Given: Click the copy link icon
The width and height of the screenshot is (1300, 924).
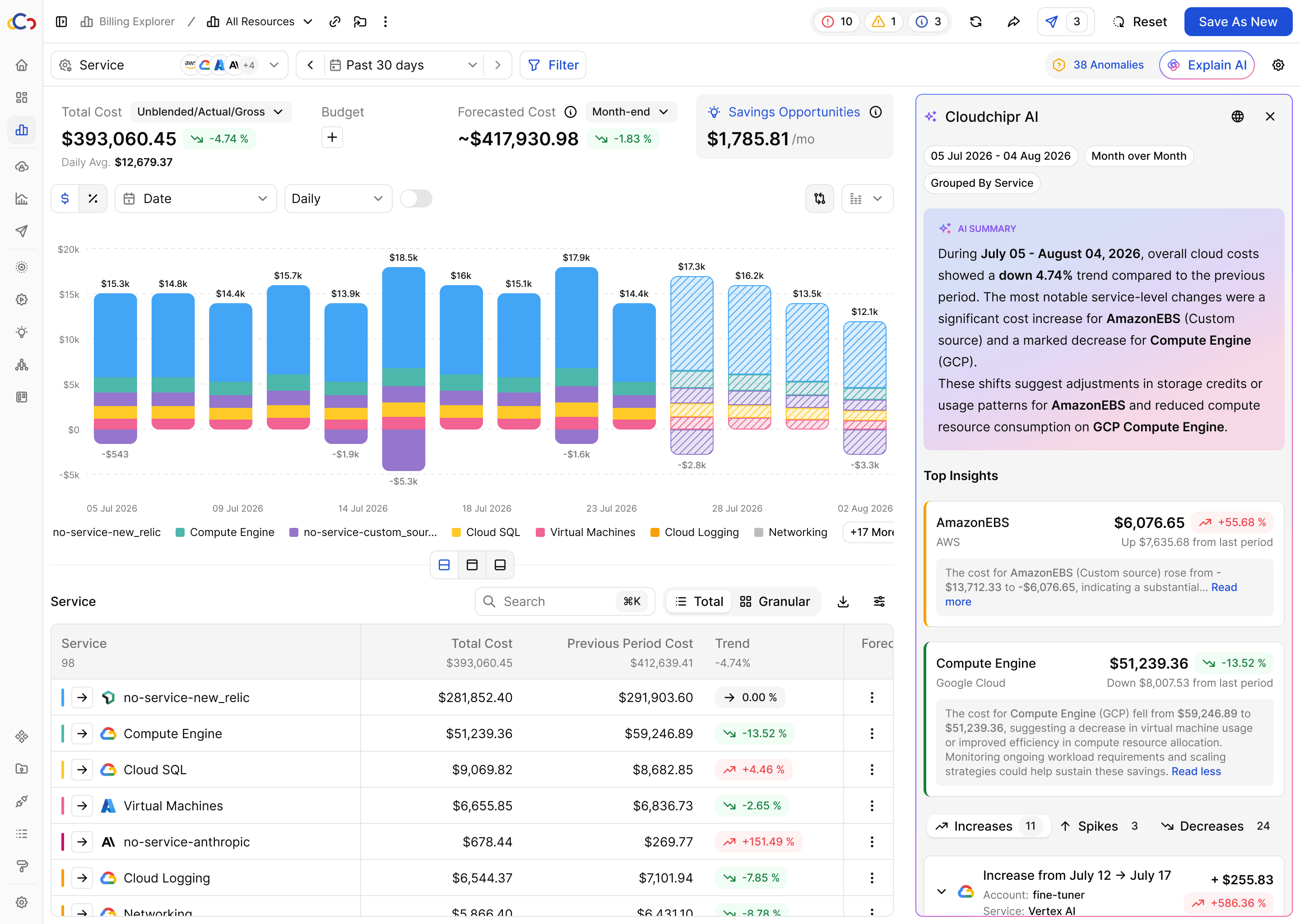Looking at the screenshot, I should [x=334, y=22].
